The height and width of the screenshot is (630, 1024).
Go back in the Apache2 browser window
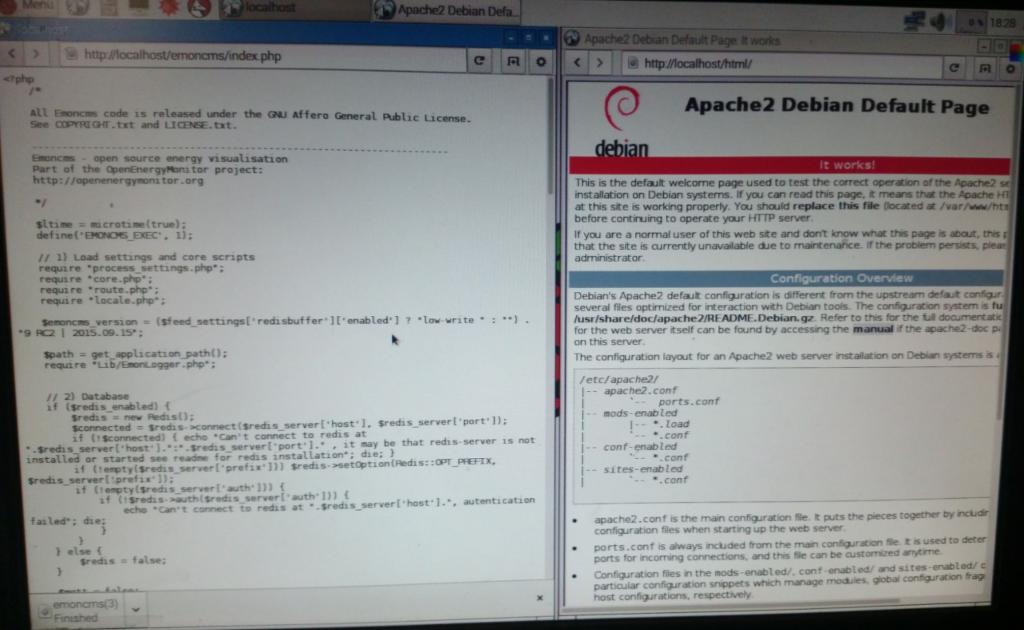[x=577, y=63]
